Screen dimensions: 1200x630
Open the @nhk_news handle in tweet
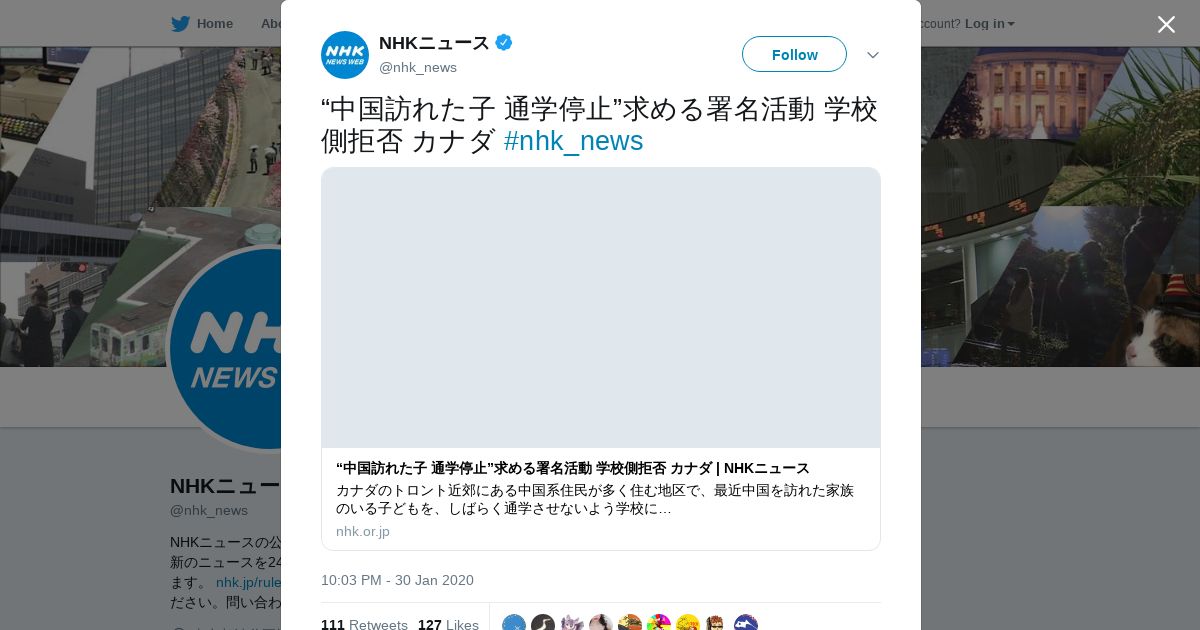[418, 67]
